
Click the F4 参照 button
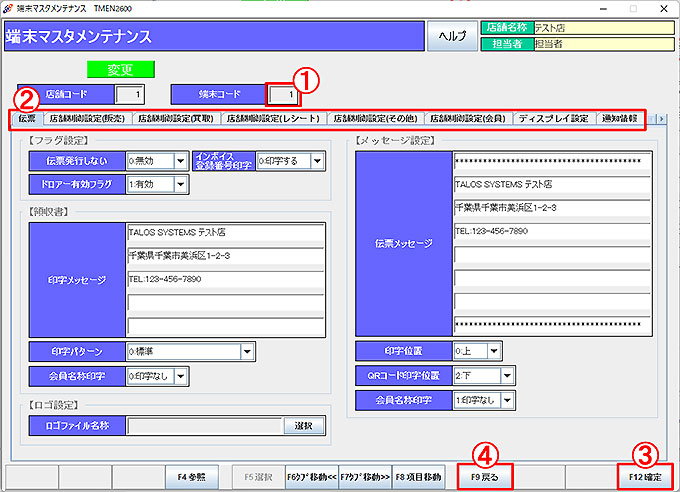pyautogui.click(x=191, y=477)
